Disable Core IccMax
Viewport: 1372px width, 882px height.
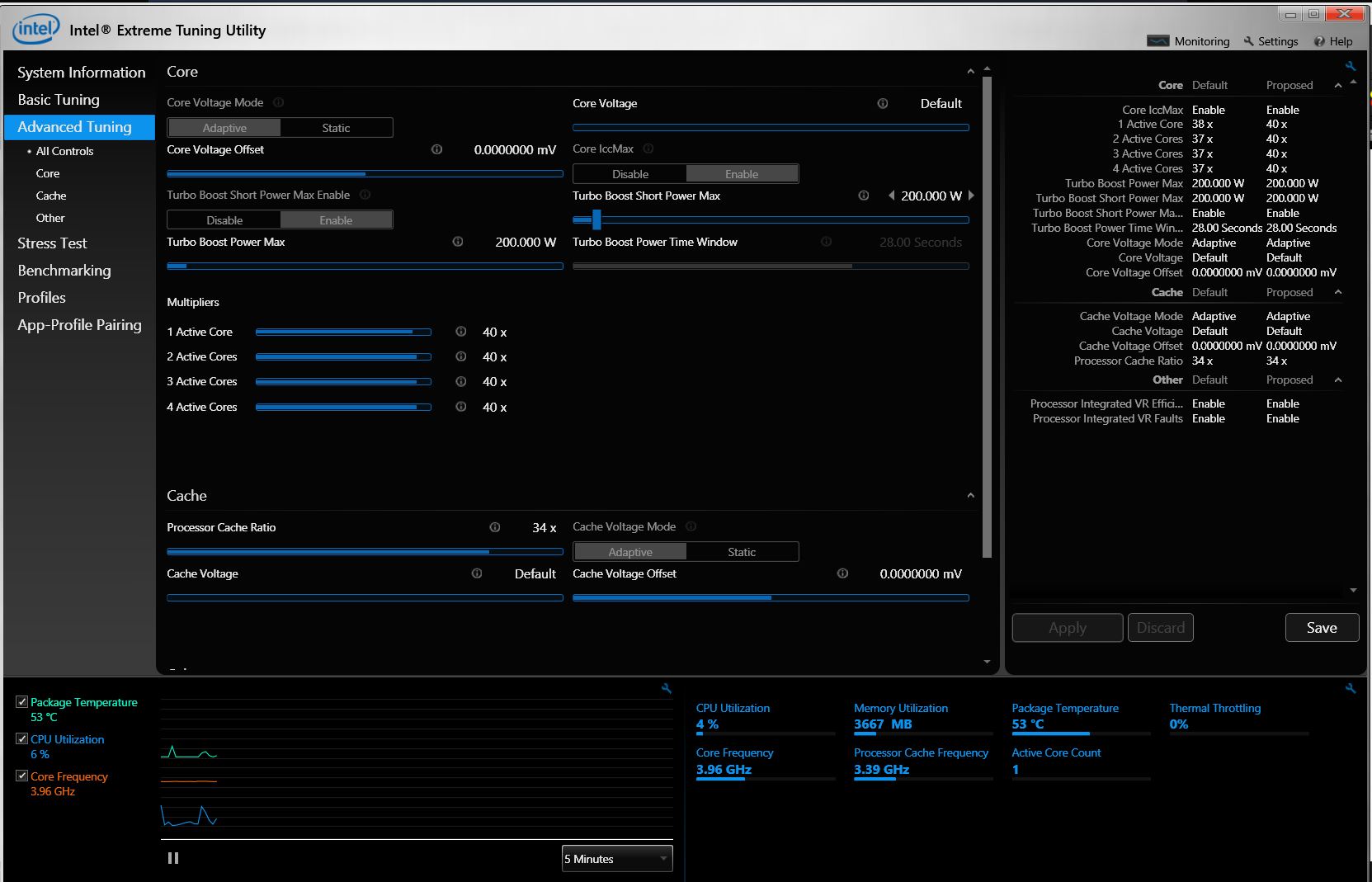(630, 174)
